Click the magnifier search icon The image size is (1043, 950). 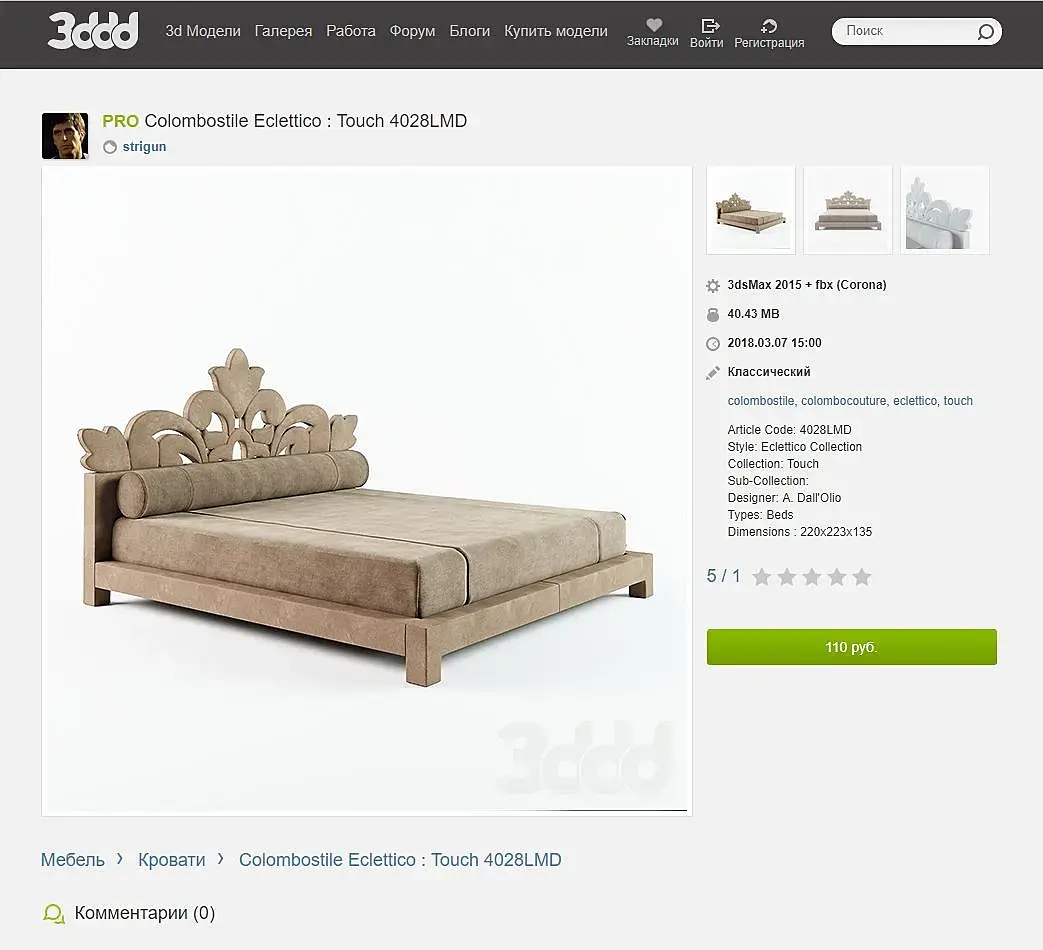pyautogui.click(x=986, y=31)
